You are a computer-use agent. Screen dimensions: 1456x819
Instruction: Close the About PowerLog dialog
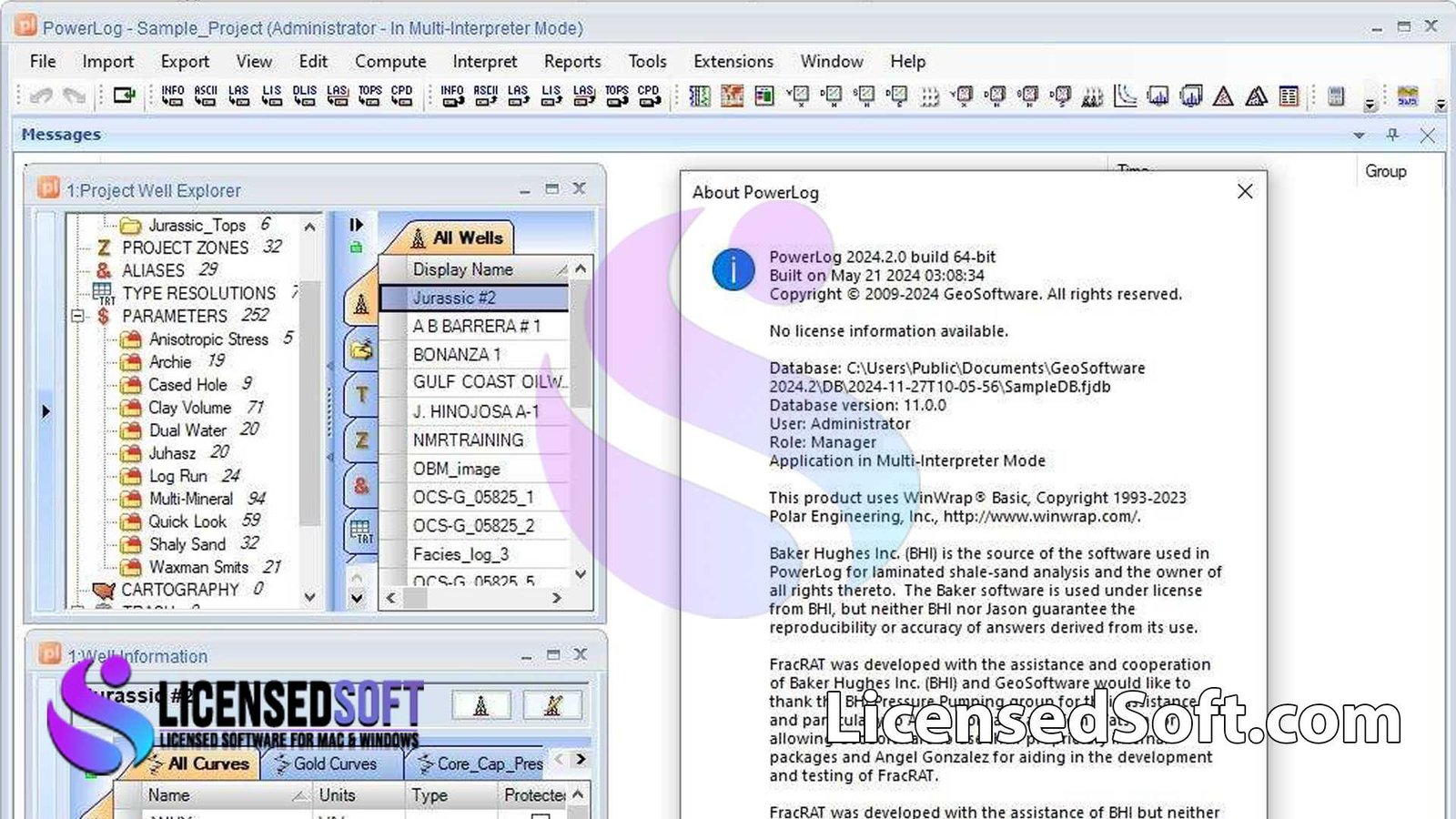[x=1245, y=192]
